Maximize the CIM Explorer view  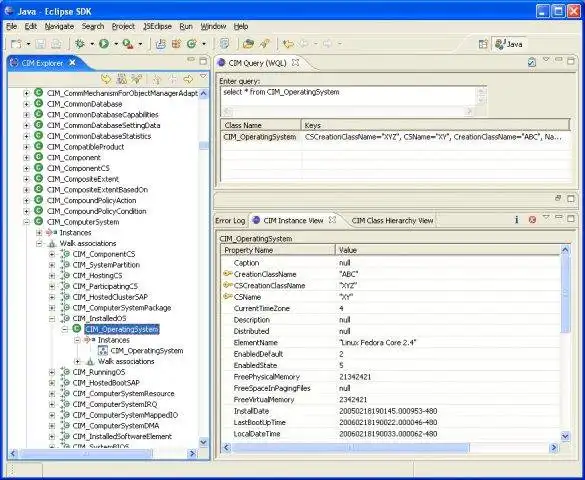tap(203, 61)
